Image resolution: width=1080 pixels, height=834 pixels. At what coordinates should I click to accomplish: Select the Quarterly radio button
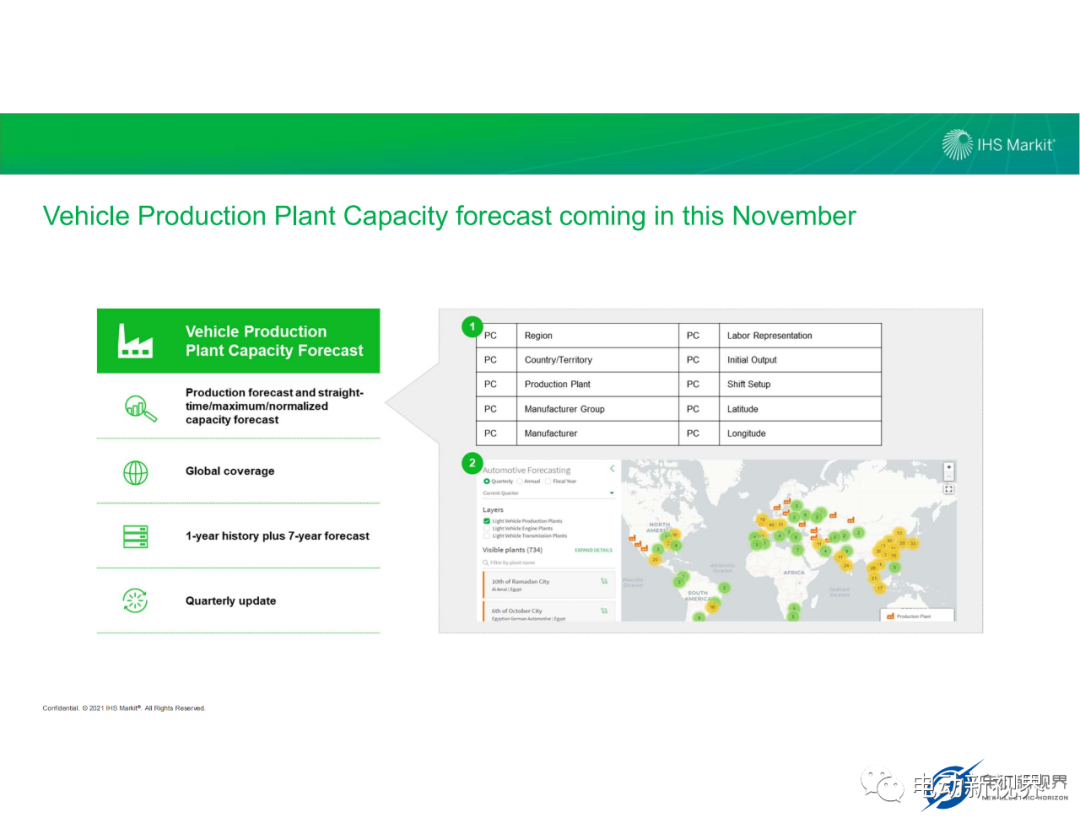click(x=486, y=481)
